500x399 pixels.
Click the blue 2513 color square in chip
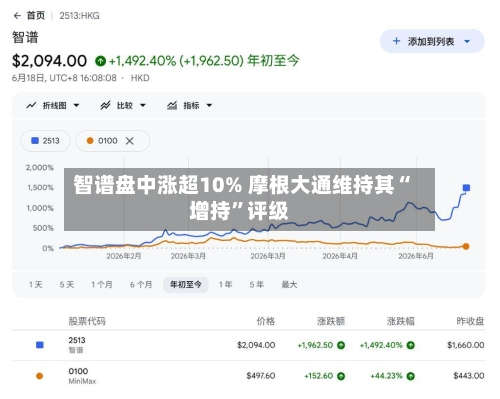tap(35, 141)
